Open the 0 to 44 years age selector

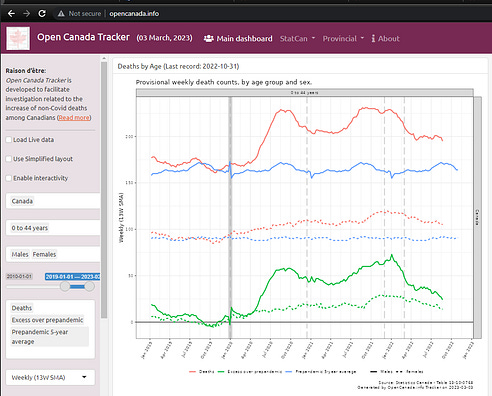[x=53, y=228]
